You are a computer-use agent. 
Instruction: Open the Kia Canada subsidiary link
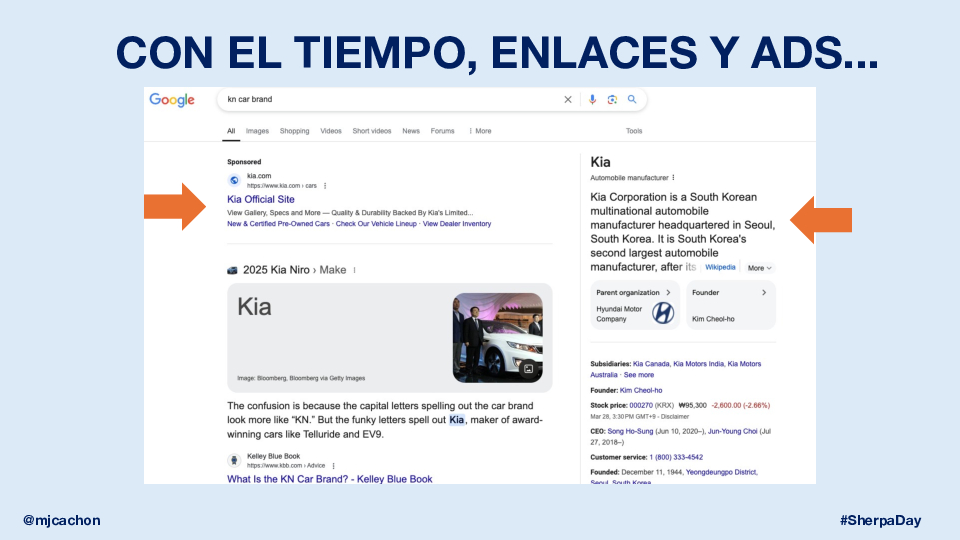[651, 364]
